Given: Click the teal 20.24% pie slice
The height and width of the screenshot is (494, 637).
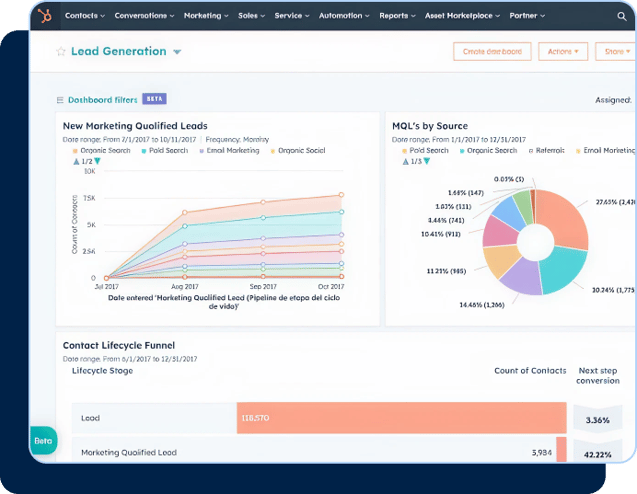Looking at the screenshot, I should 563,270.
